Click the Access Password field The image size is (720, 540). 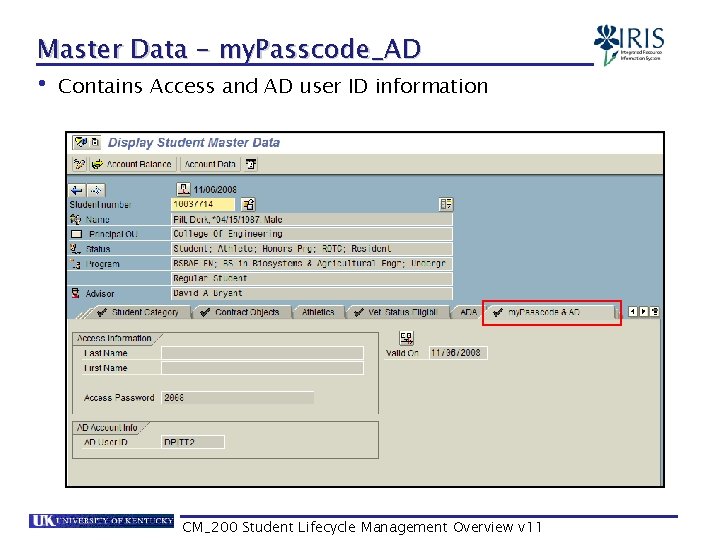237,398
